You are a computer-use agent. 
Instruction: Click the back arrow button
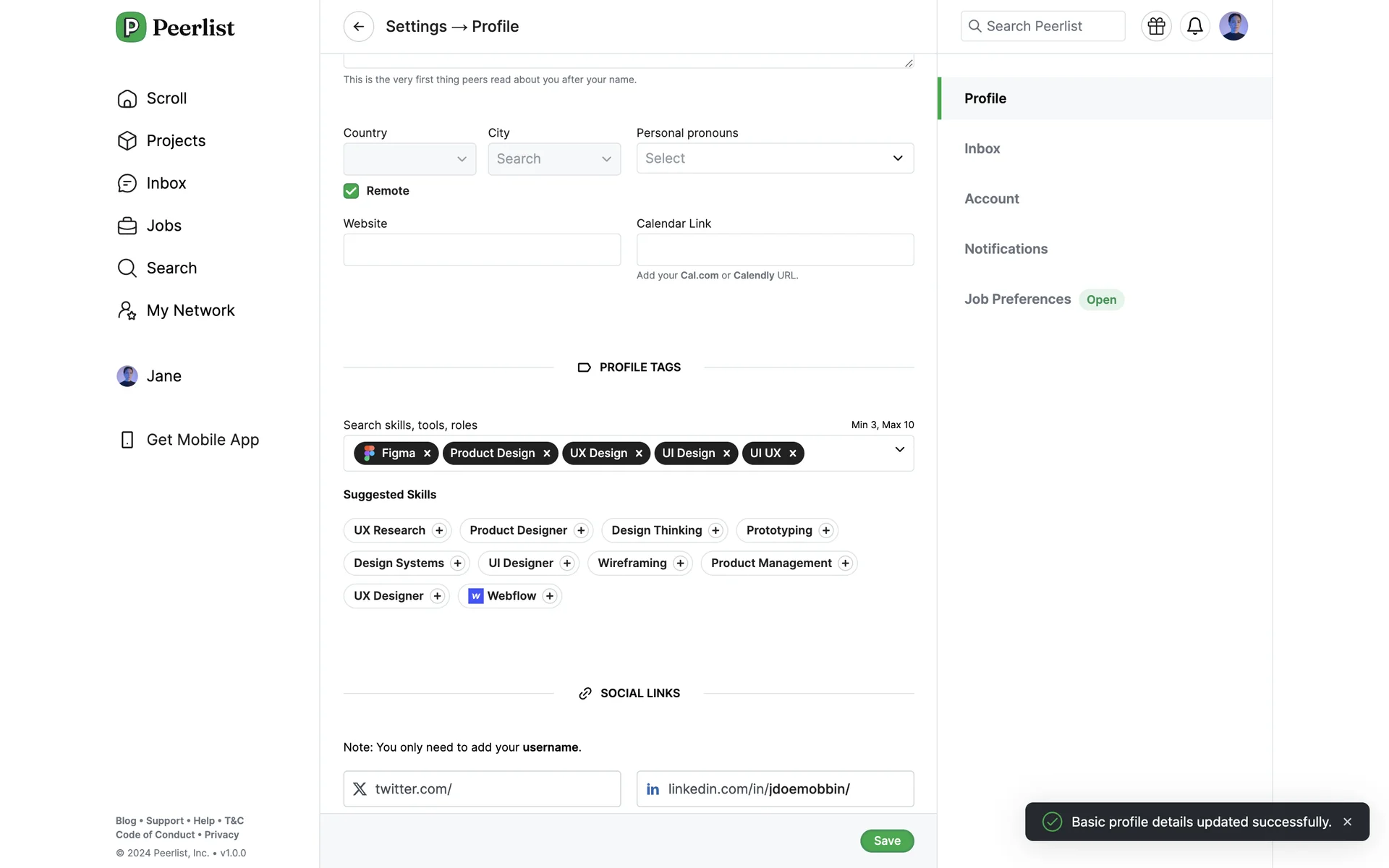click(358, 27)
